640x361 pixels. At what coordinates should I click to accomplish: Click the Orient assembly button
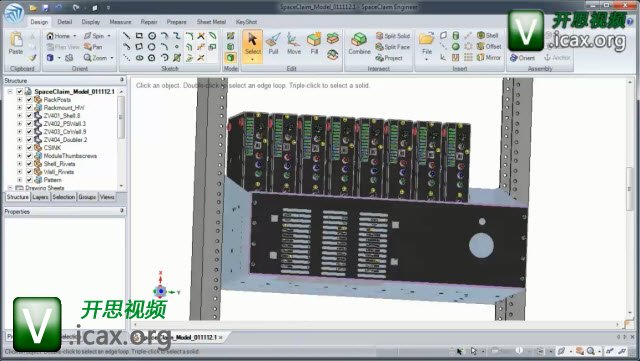pos(522,58)
